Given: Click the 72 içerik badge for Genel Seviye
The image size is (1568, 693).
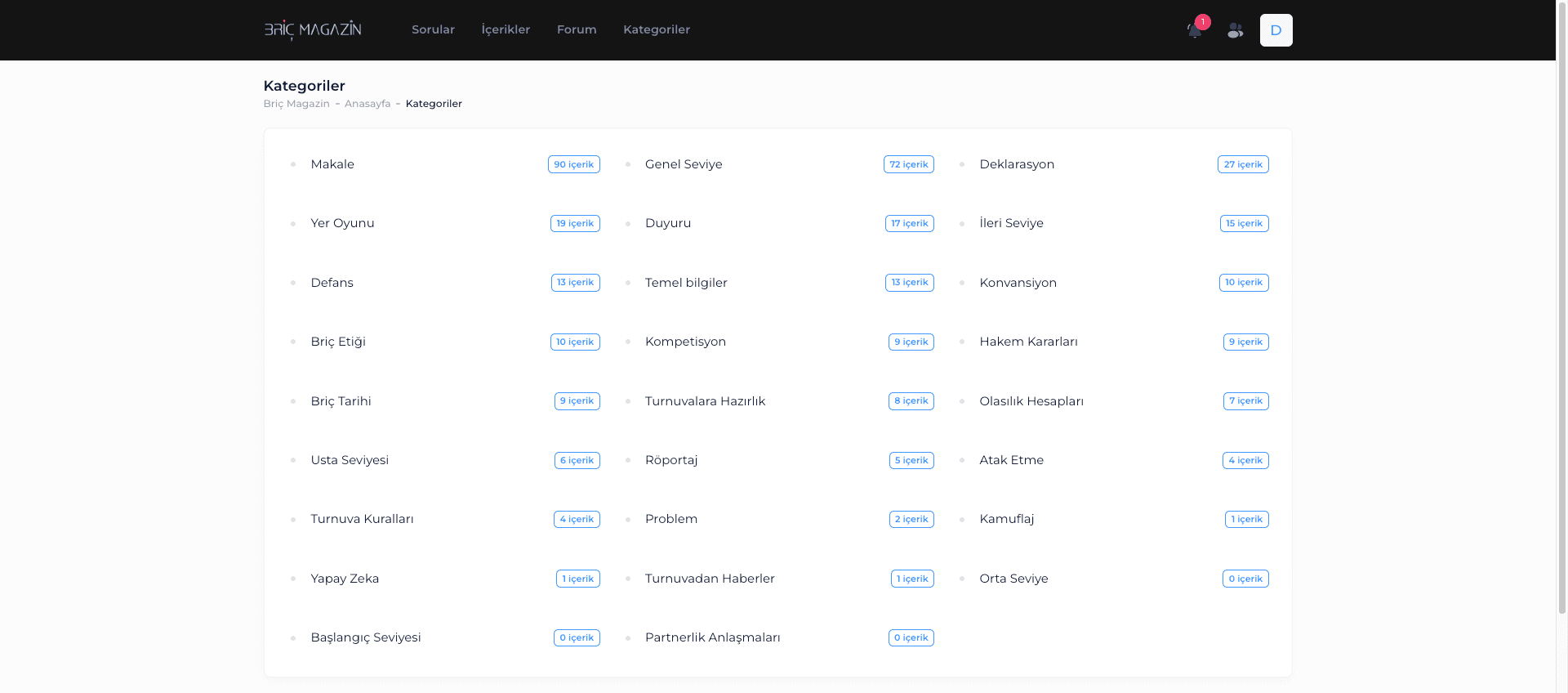Looking at the screenshot, I should pos(909,164).
